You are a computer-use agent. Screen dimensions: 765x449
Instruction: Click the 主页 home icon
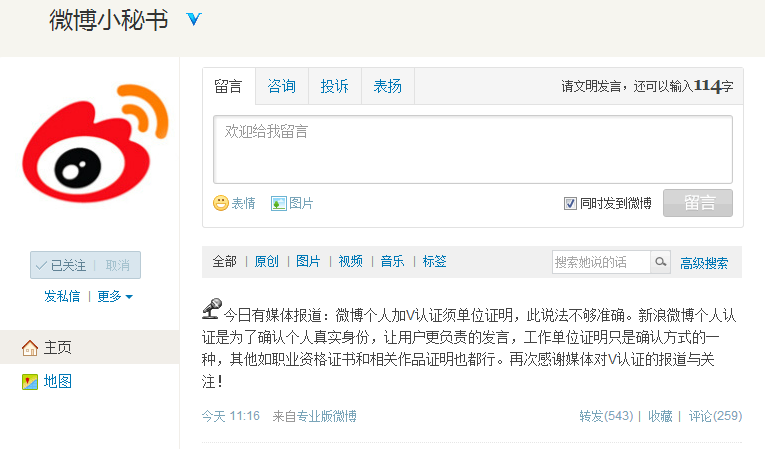[x=30, y=347]
